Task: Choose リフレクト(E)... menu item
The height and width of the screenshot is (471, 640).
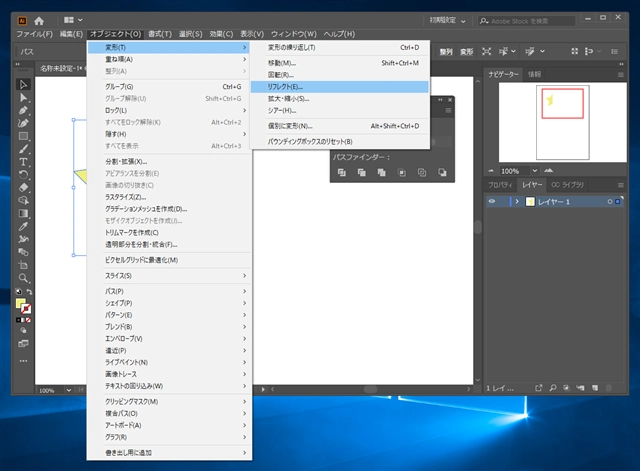Action: tap(340, 87)
